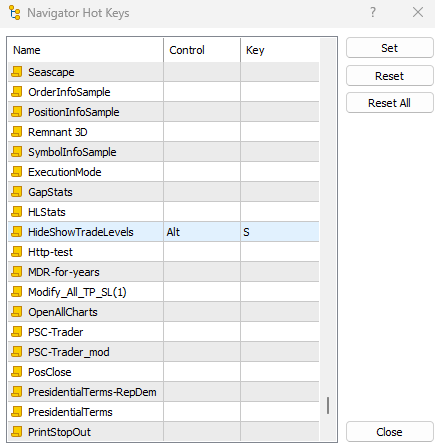The height and width of the screenshot is (444, 435).
Task: Select the Http-test name text
Action: pos(50,252)
